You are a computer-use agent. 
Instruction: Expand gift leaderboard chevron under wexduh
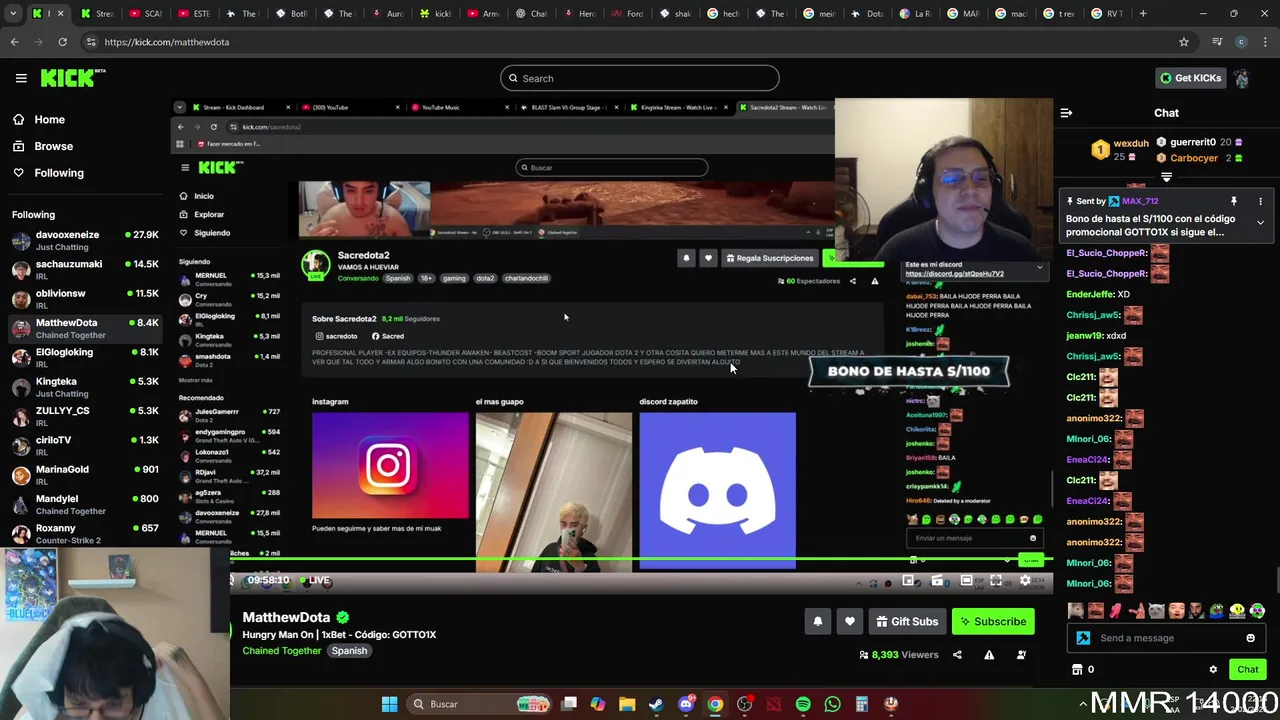[1166, 177]
